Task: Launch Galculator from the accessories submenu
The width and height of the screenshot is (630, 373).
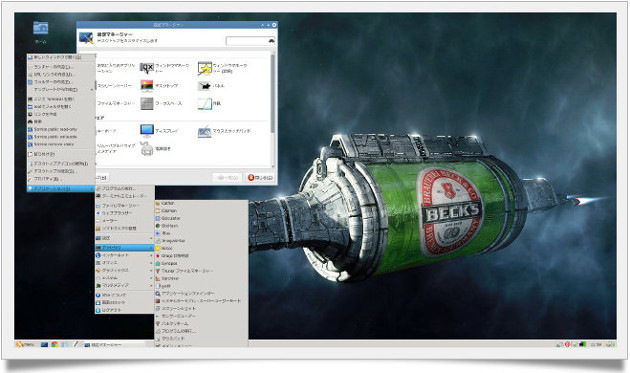Action: pos(170,218)
